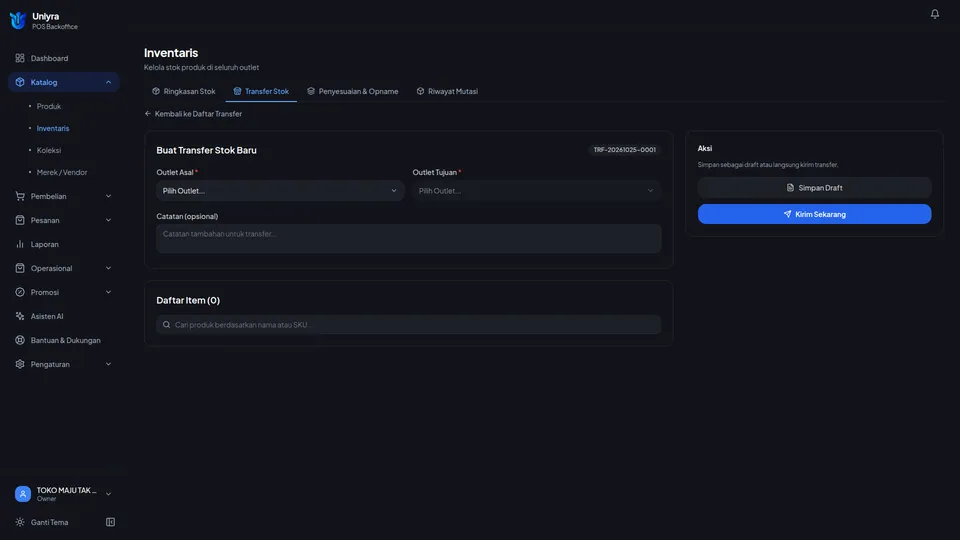Click Kembali ke Daftar Transfer link
960x540 pixels.
193,114
